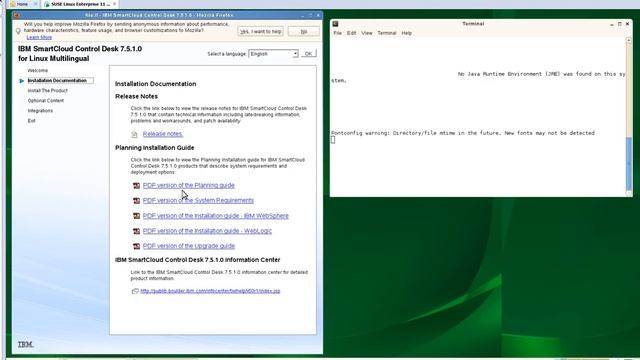This screenshot has width=640, height=360.
Task: Open PDF Installation guide for WebLogic
Action: coord(207,231)
